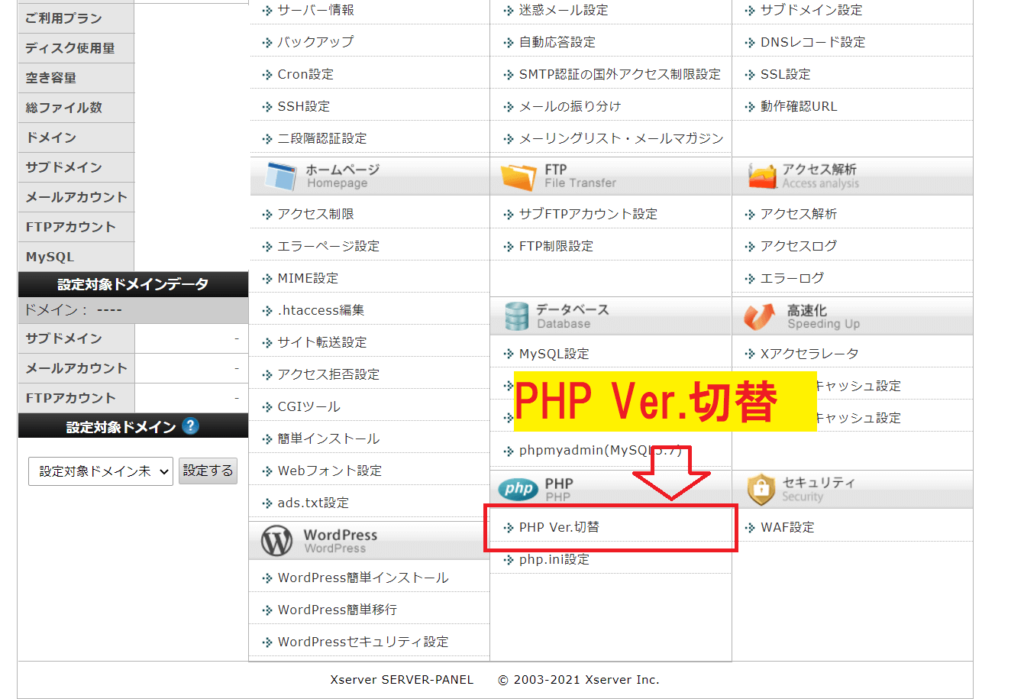
Task: Click the access analysis chart icon
Action: (x=762, y=176)
